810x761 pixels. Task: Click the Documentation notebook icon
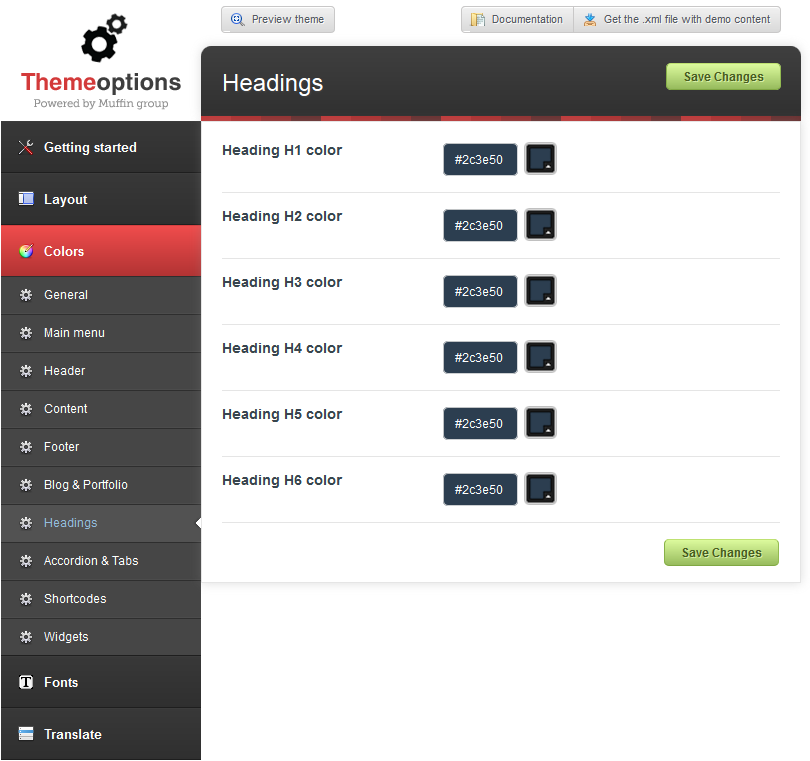pyautogui.click(x=477, y=20)
